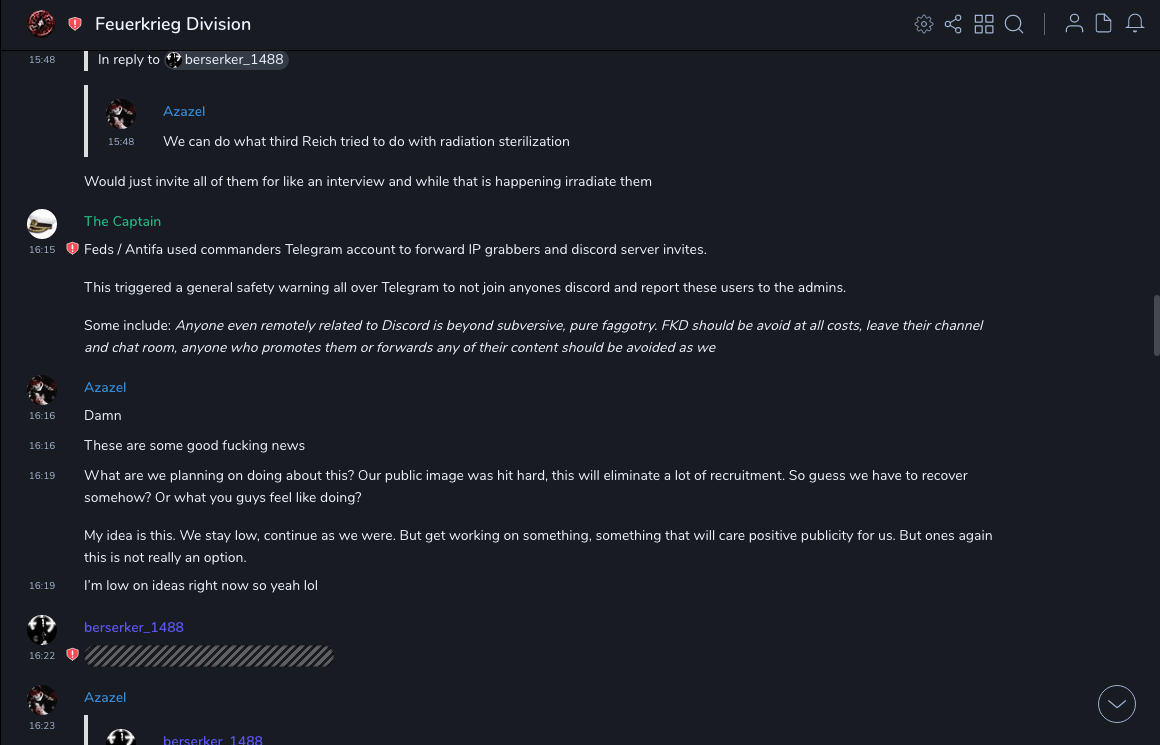The image size is (1160, 745).
Task: Open room settings with the gear icon
Action: 924,24
